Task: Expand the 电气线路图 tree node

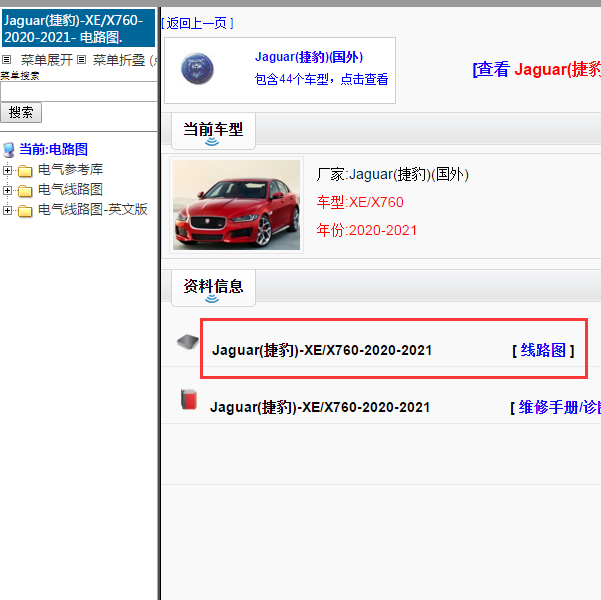Action: click(7, 190)
